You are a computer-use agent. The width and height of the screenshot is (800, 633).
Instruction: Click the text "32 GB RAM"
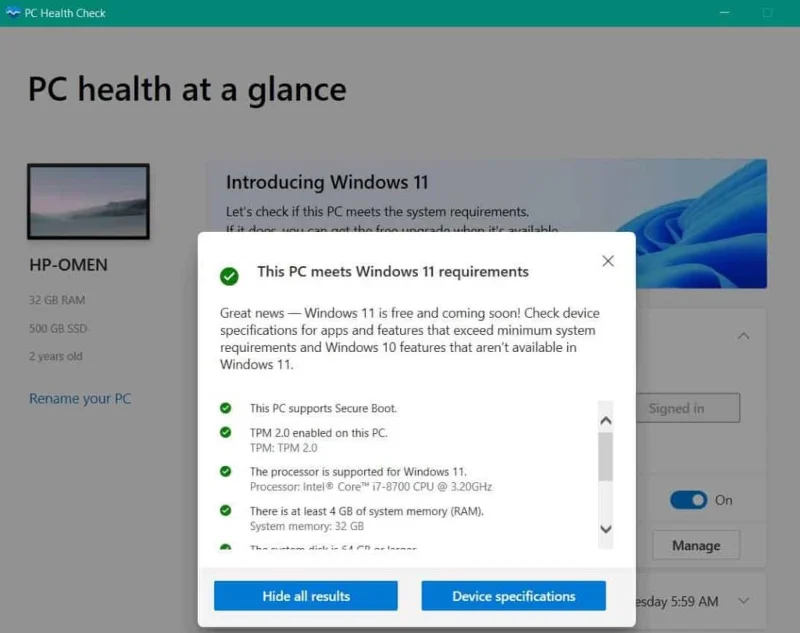57,300
